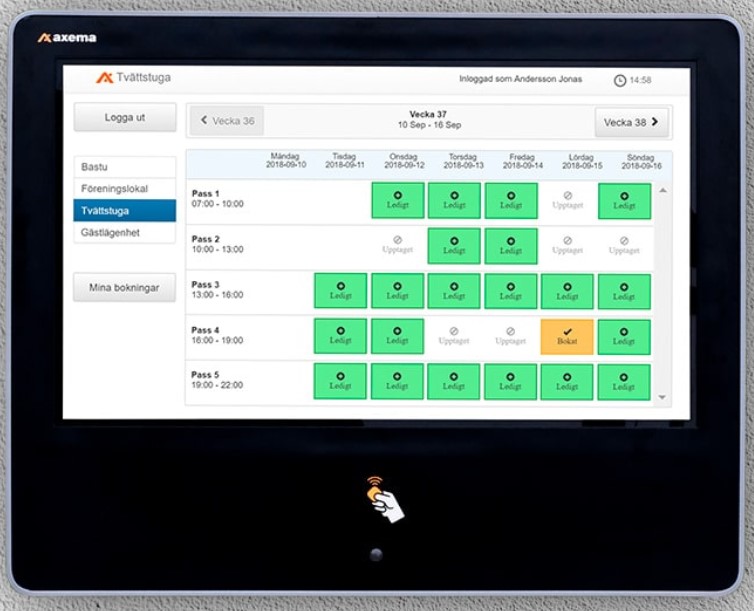
Task: Select the Ledigt slot Pass 2 Torsdag
Action: [x=454, y=246]
